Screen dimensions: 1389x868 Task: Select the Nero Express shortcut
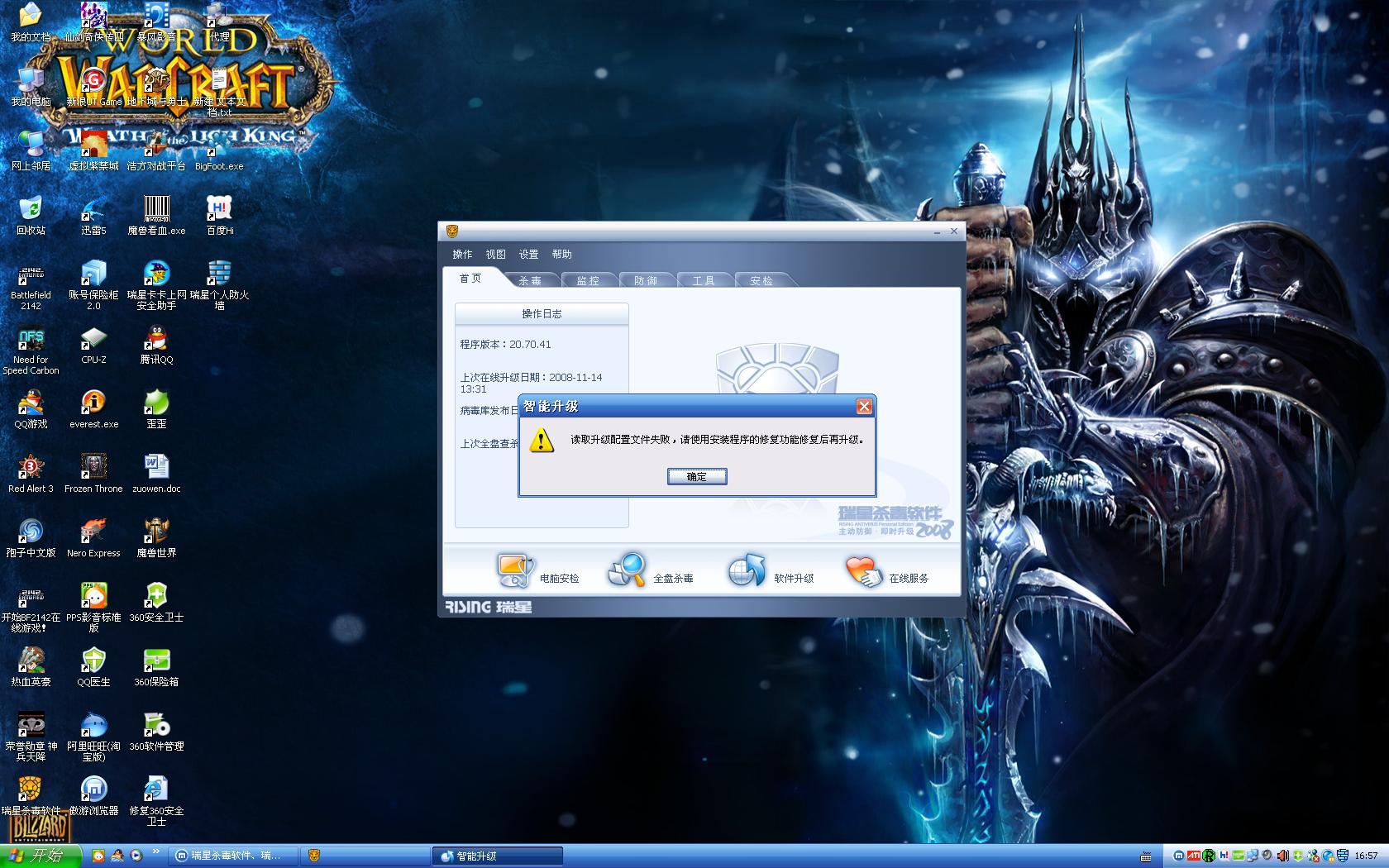coord(93,538)
